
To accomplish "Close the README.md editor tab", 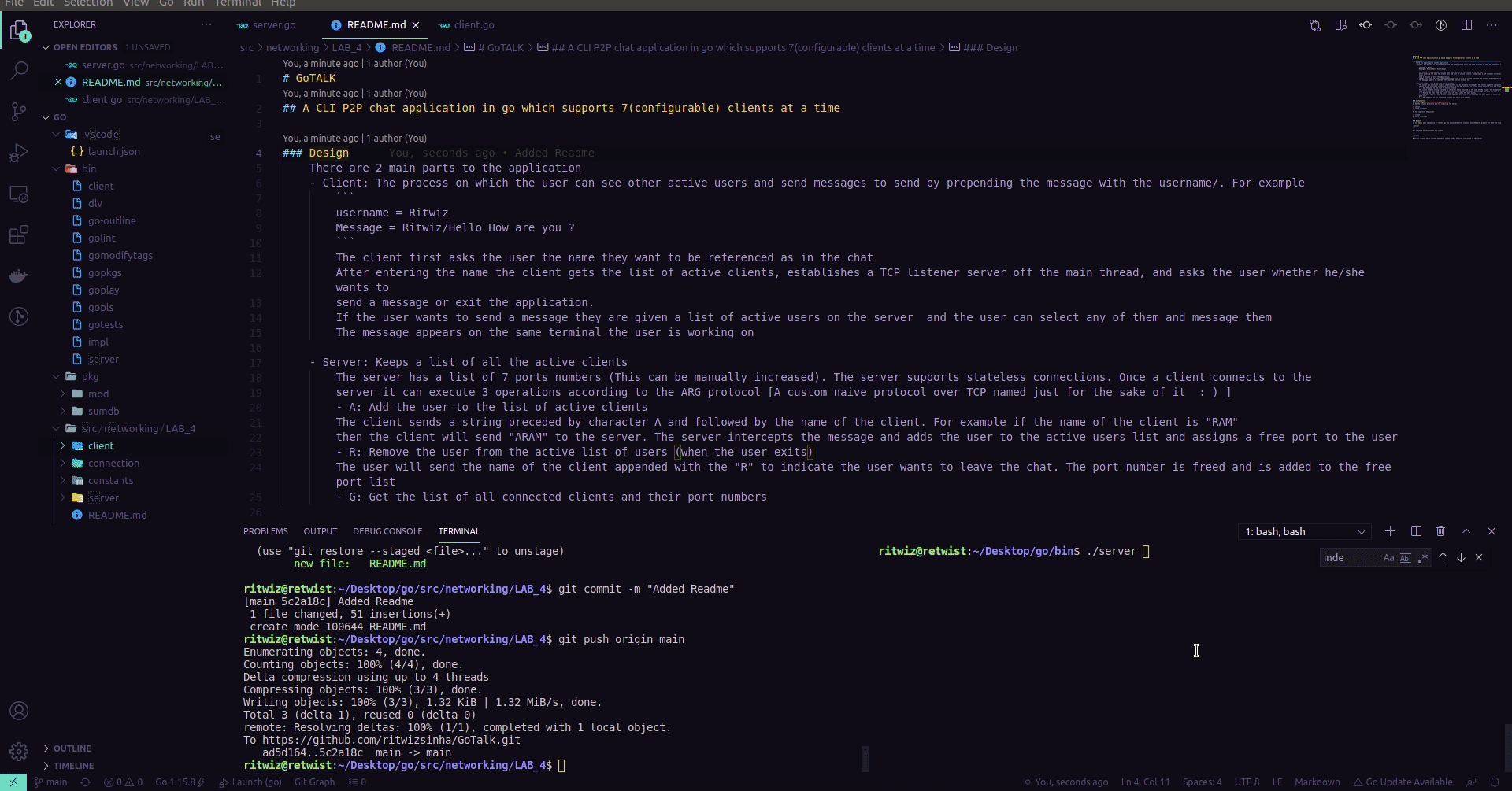I will click(416, 25).
